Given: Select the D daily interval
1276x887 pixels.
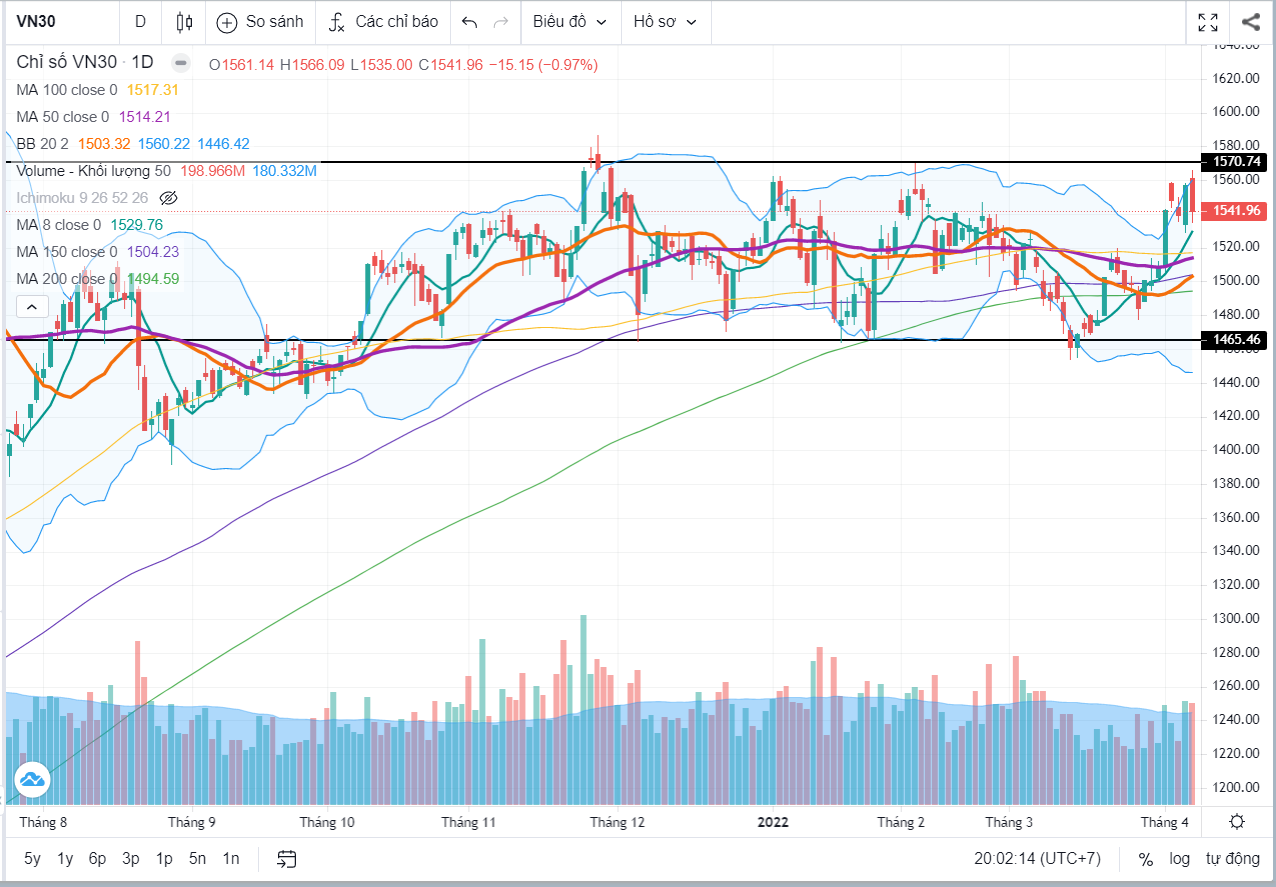Looking at the screenshot, I should (x=140, y=22).
